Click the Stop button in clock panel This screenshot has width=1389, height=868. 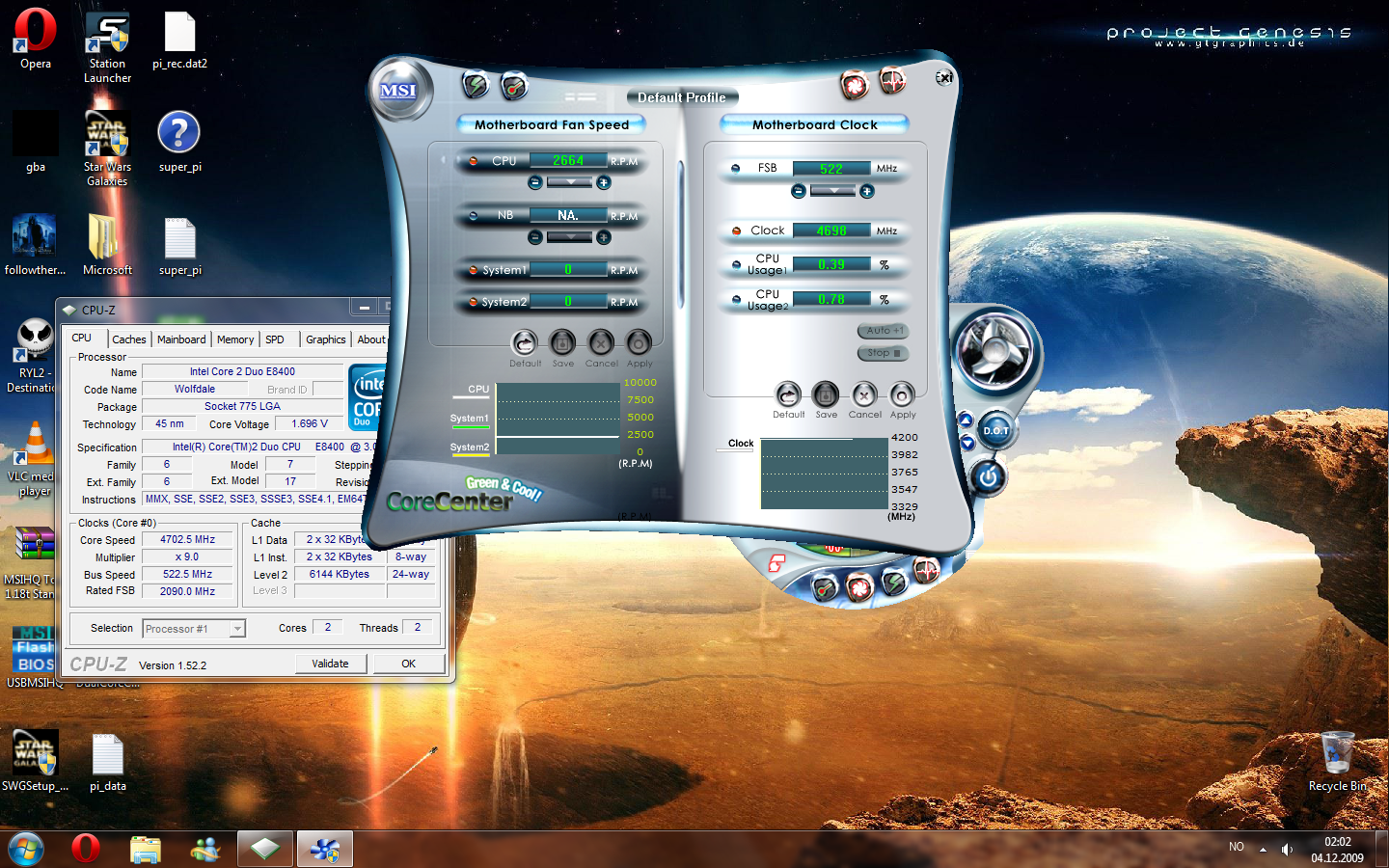click(883, 353)
